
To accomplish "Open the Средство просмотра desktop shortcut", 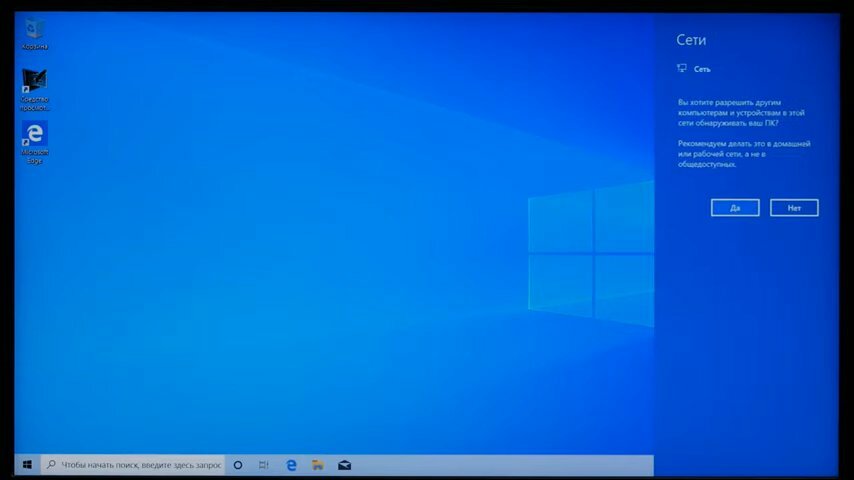I will tap(34, 90).
